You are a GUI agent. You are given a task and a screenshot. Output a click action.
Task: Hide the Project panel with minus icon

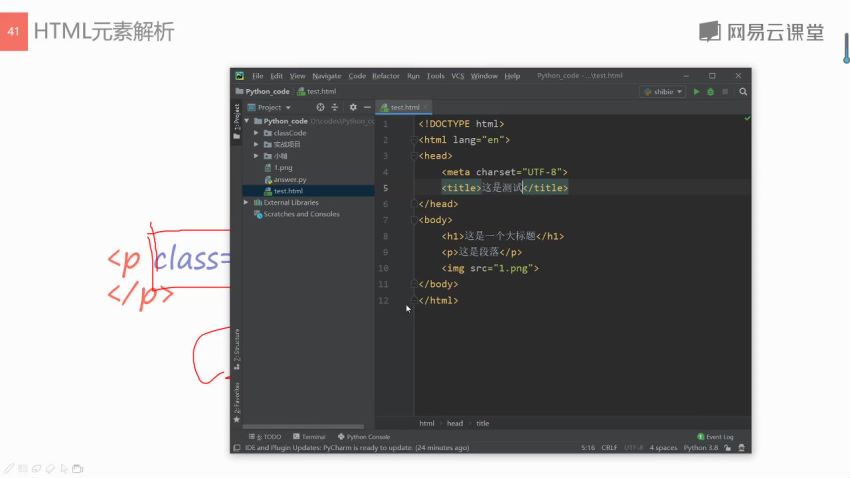click(367, 107)
